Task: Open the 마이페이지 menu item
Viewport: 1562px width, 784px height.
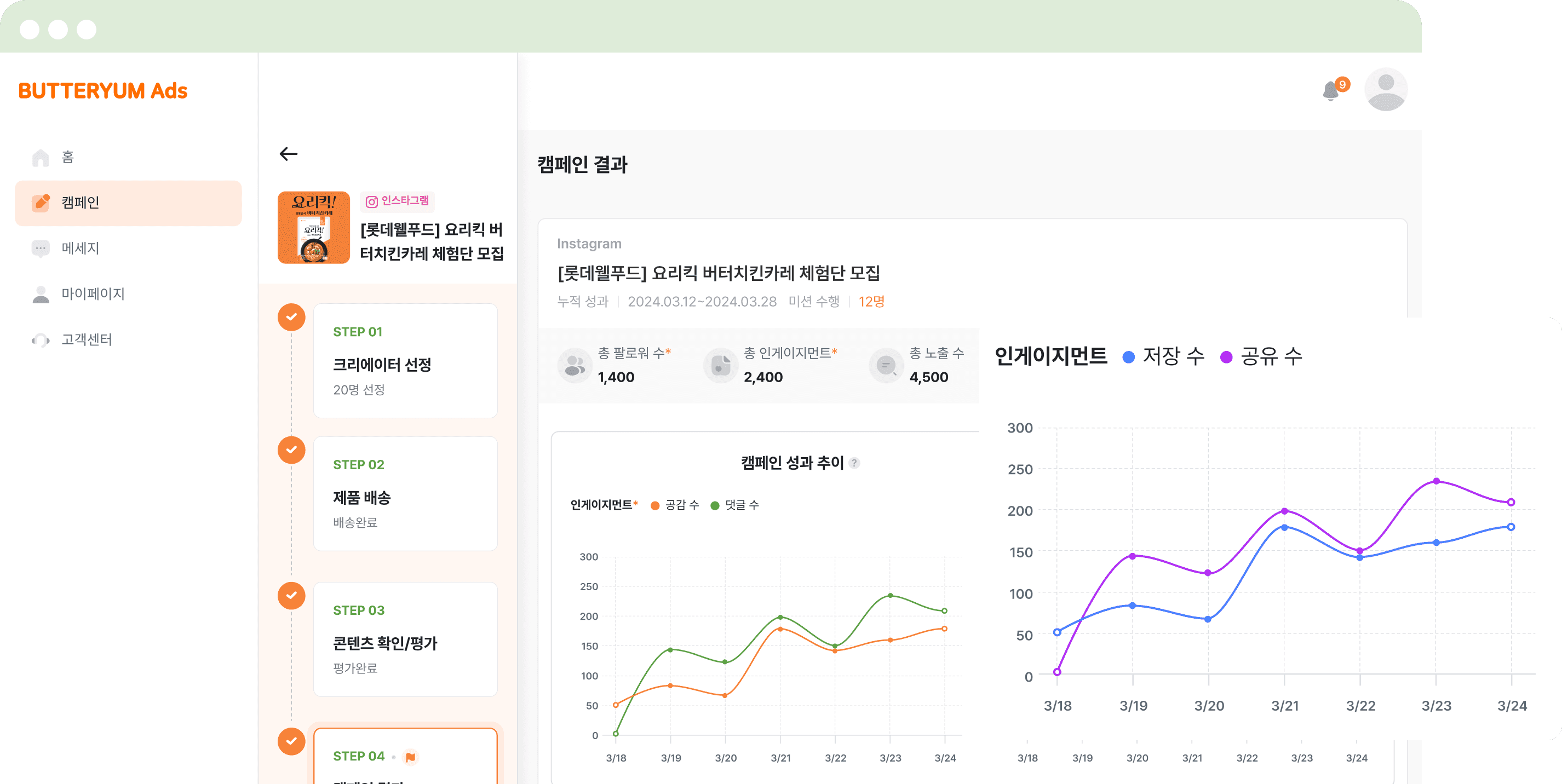Action: tap(93, 294)
